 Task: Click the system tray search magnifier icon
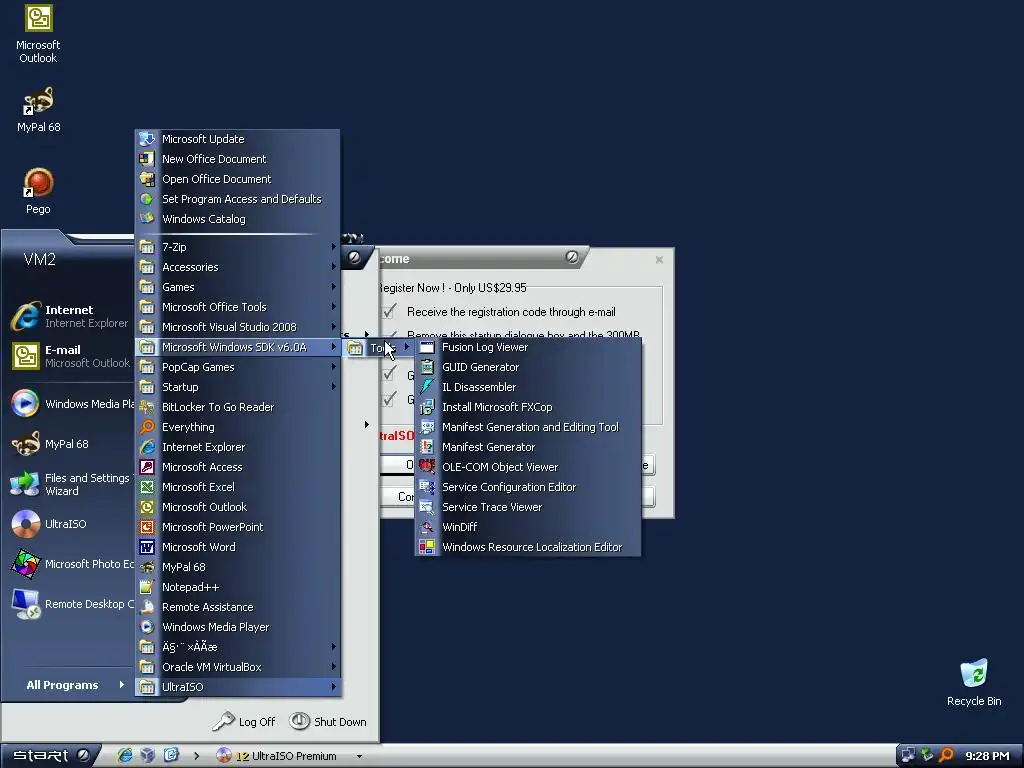[946, 756]
